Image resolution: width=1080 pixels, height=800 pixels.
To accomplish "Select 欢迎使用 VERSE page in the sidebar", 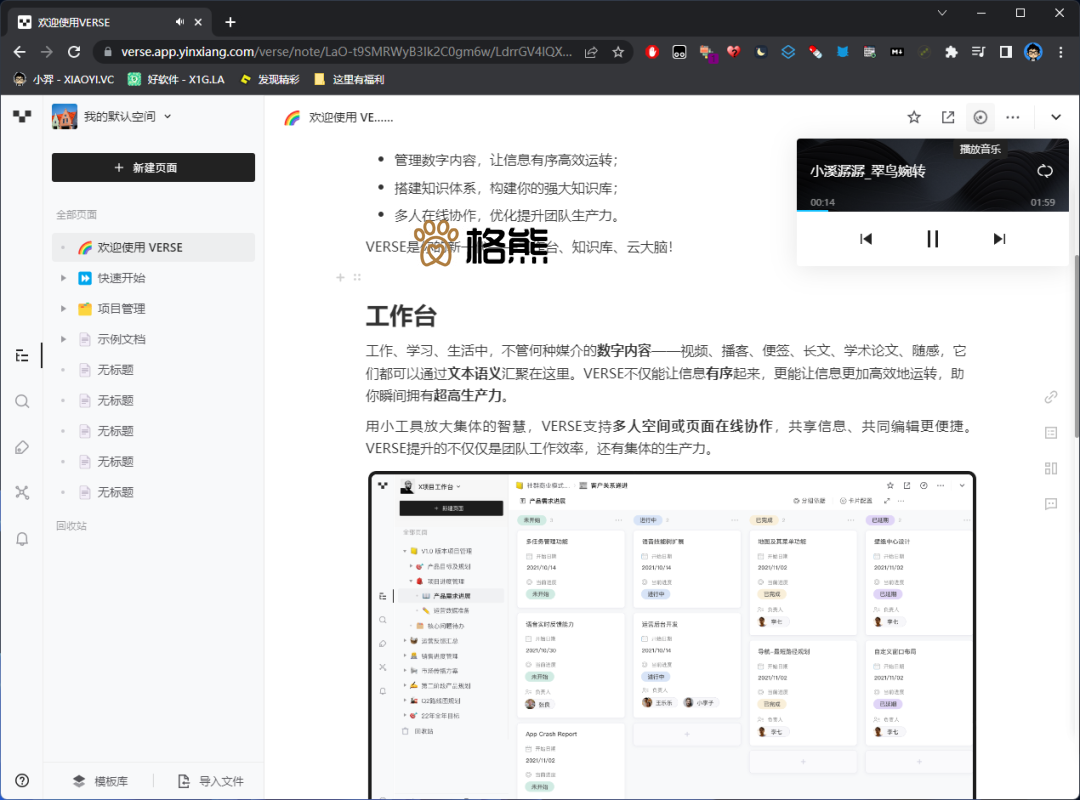I will point(153,247).
